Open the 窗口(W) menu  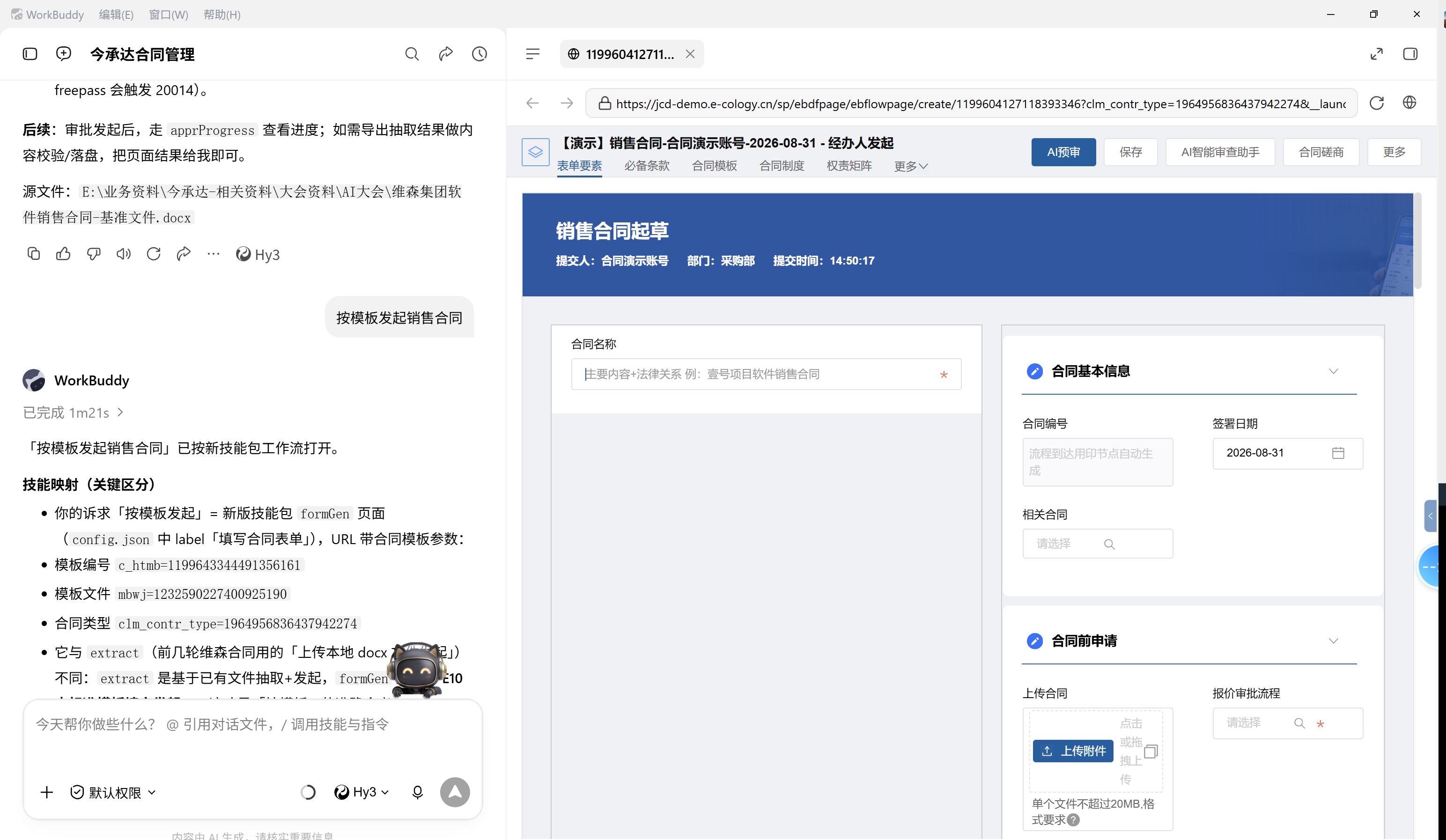pos(168,15)
